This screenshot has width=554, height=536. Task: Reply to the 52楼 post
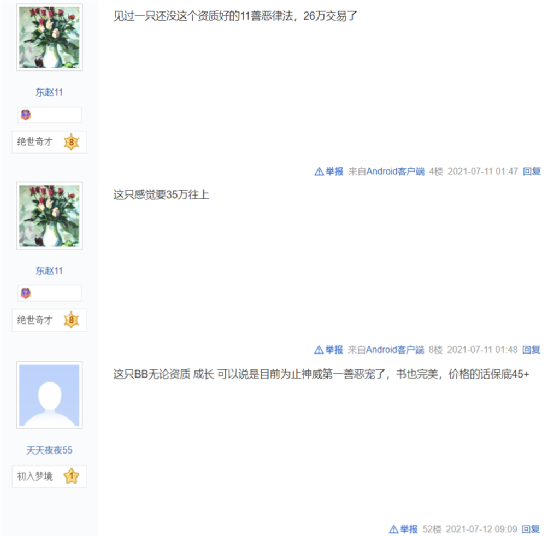pyautogui.click(x=531, y=529)
